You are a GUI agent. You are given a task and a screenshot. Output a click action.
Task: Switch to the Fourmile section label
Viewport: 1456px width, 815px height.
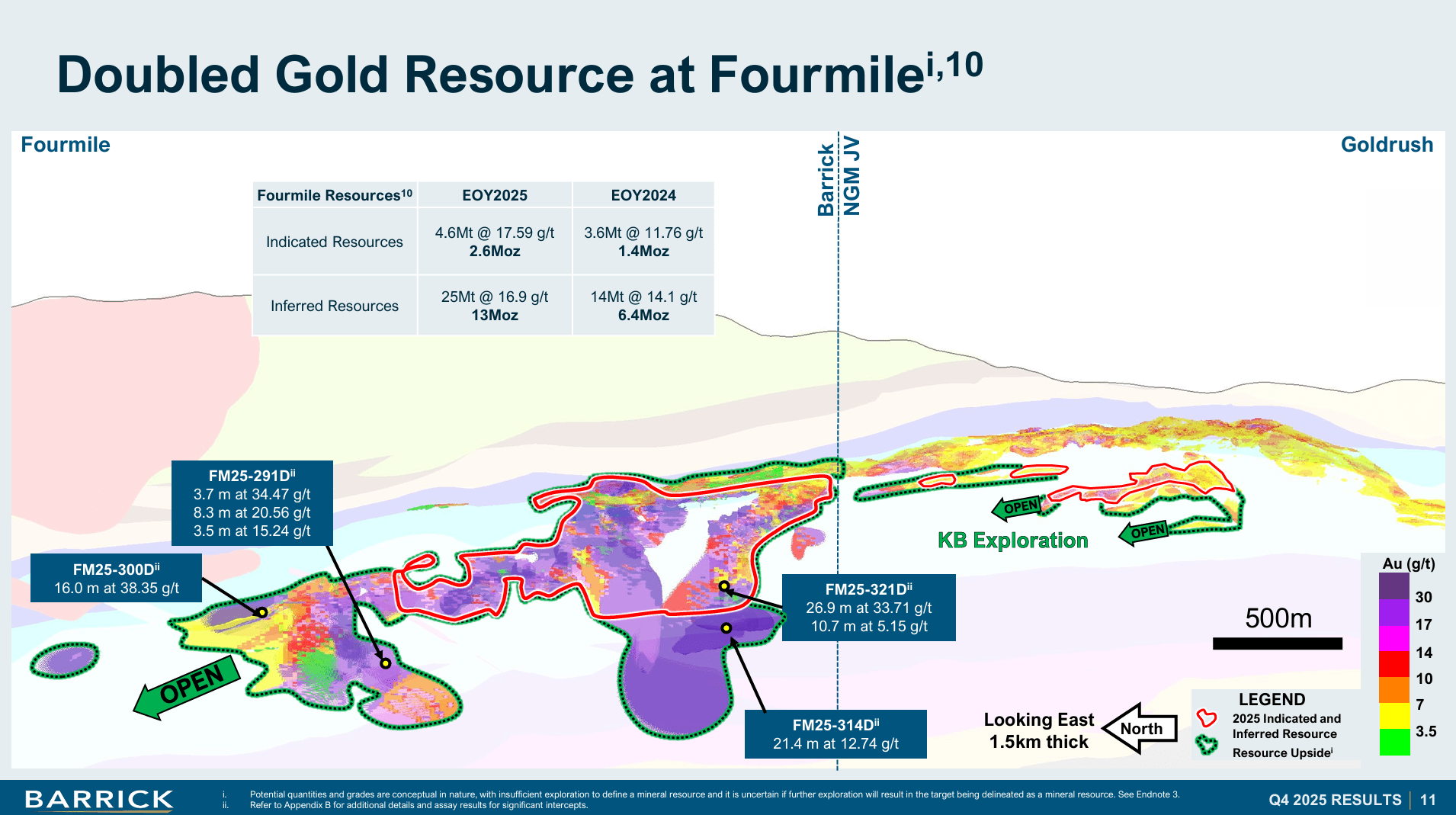[x=64, y=145]
